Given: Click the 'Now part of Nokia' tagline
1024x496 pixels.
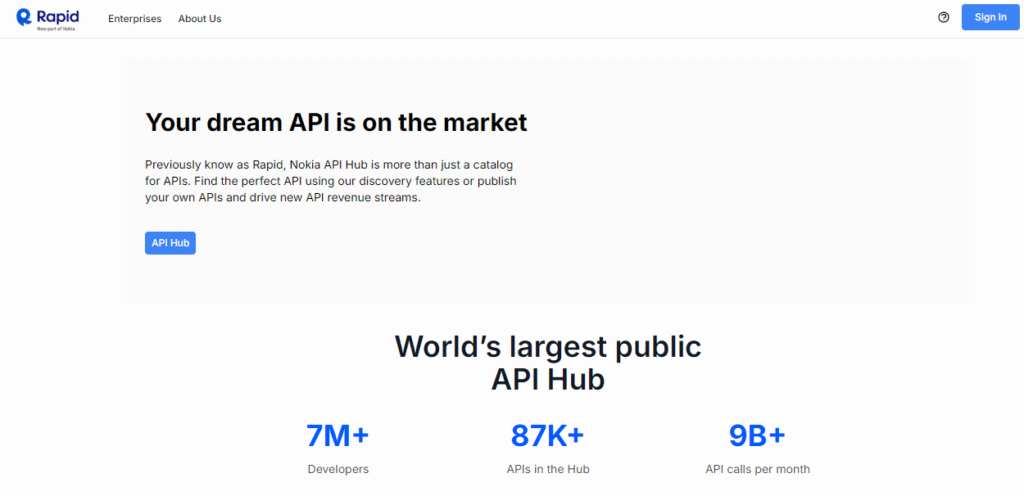Looking at the screenshot, I should pyautogui.click(x=58, y=29).
